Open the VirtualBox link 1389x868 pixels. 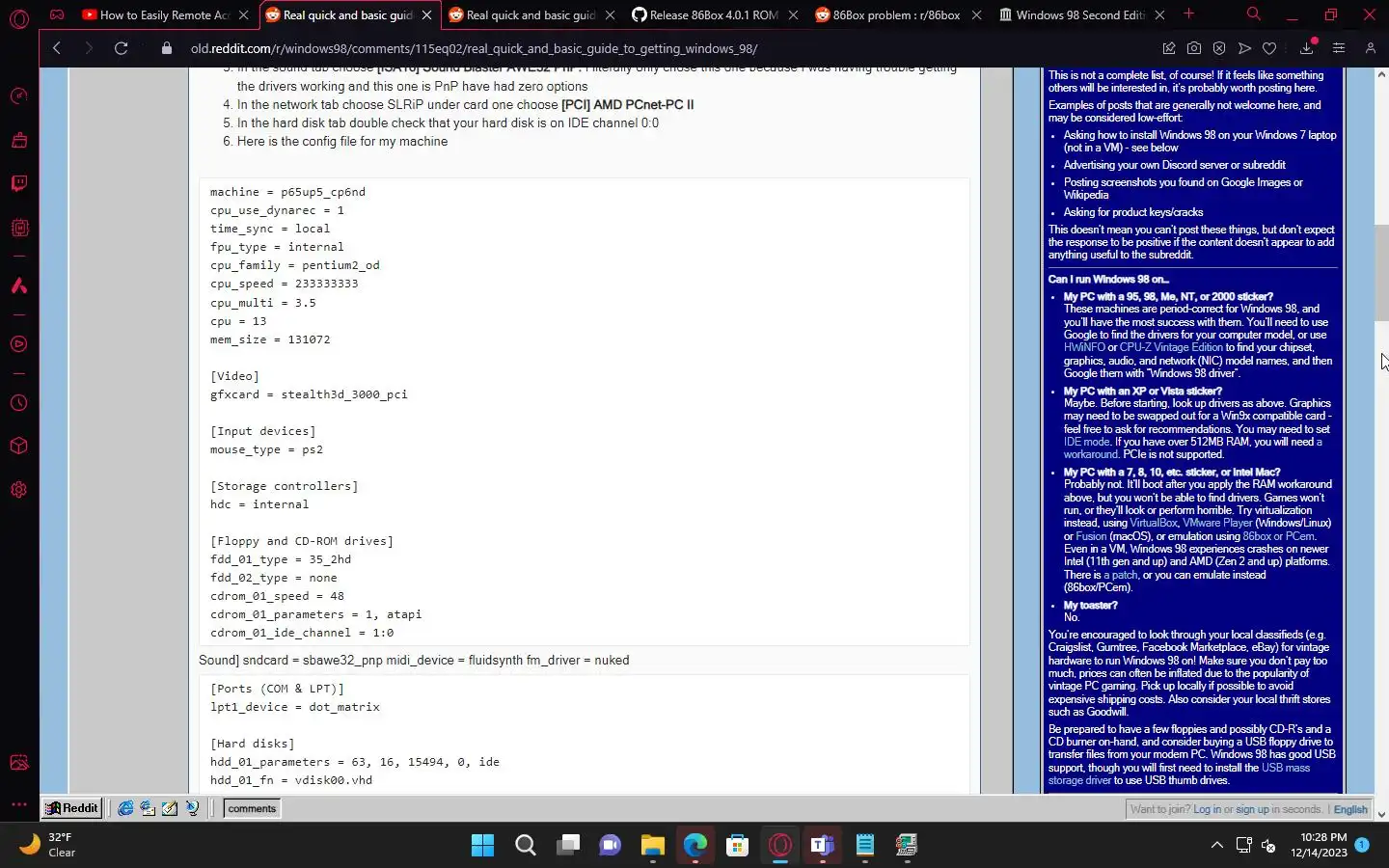(1154, 523)
